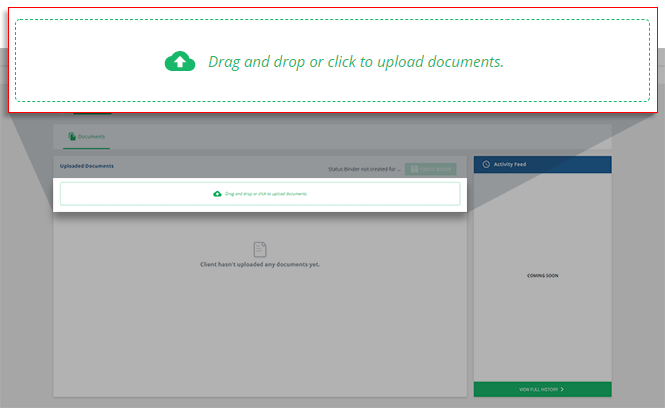
Task: Click the empty-document icon above the no-uploads message
Action: point(260,249)
